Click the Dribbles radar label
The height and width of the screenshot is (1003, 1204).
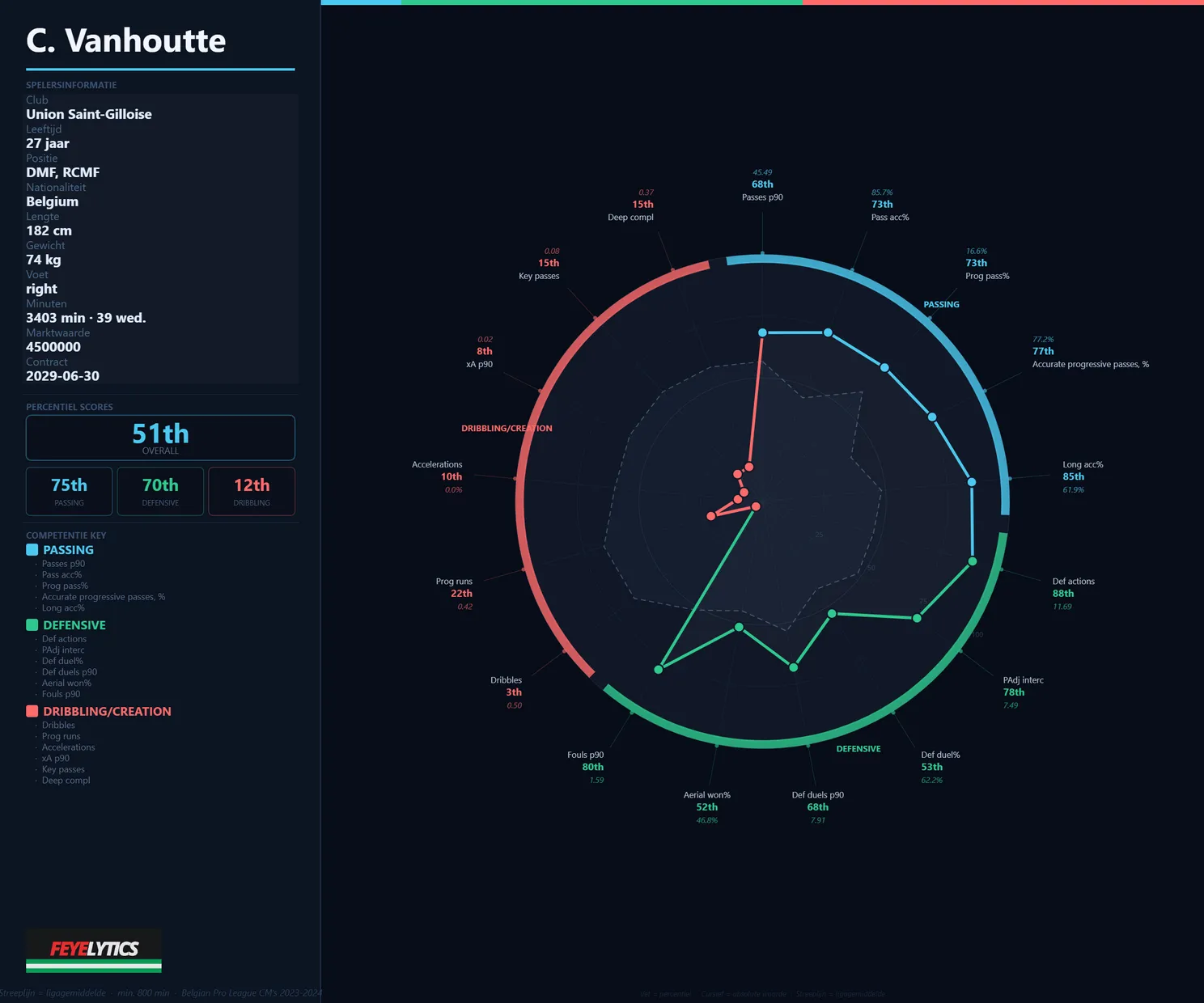[506, 680]
